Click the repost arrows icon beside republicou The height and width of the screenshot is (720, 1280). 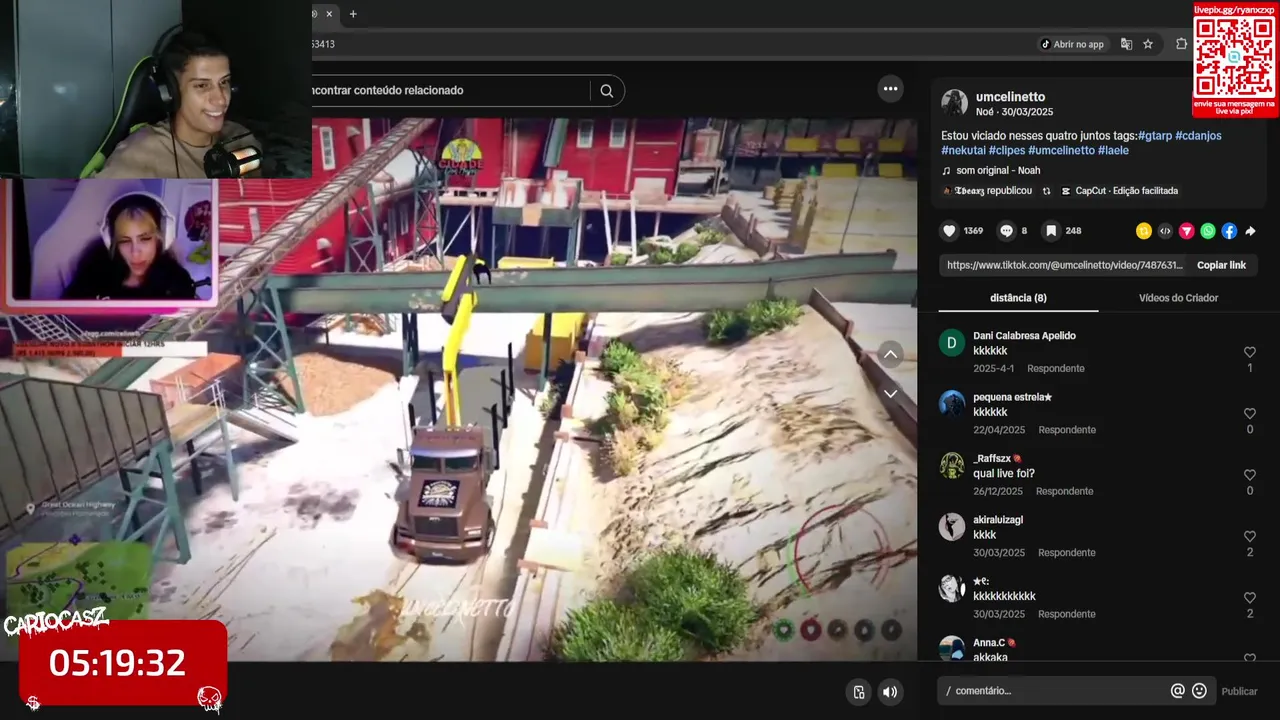1046,191
